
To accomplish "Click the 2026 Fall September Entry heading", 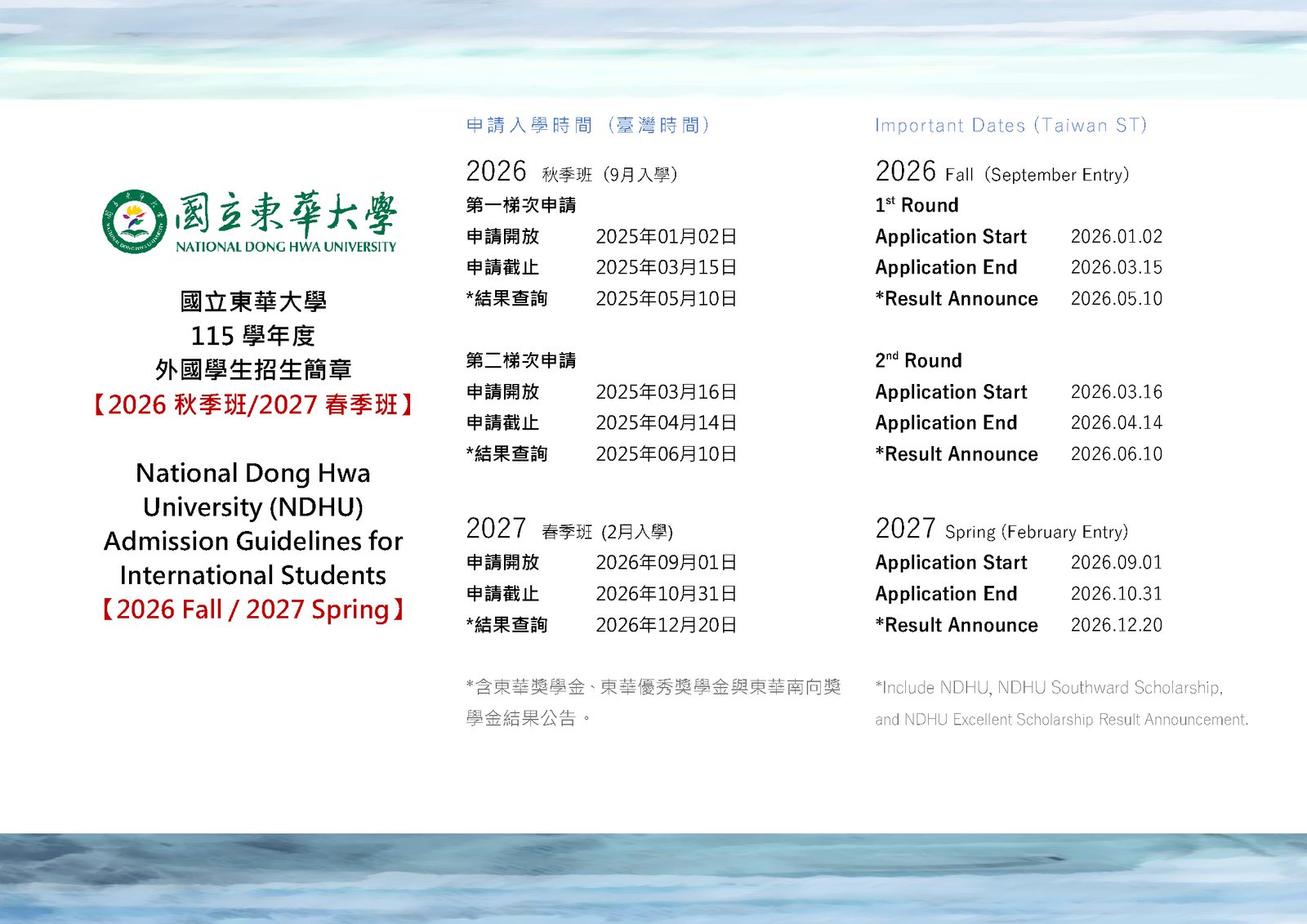I will click(1001, 173).
